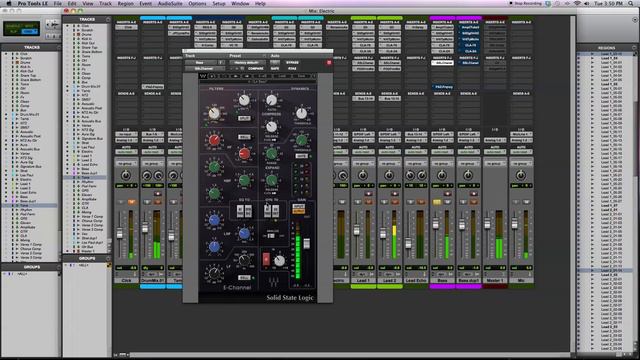
Task: Mute the Lead 1 channel
Action: coord(369,202)
